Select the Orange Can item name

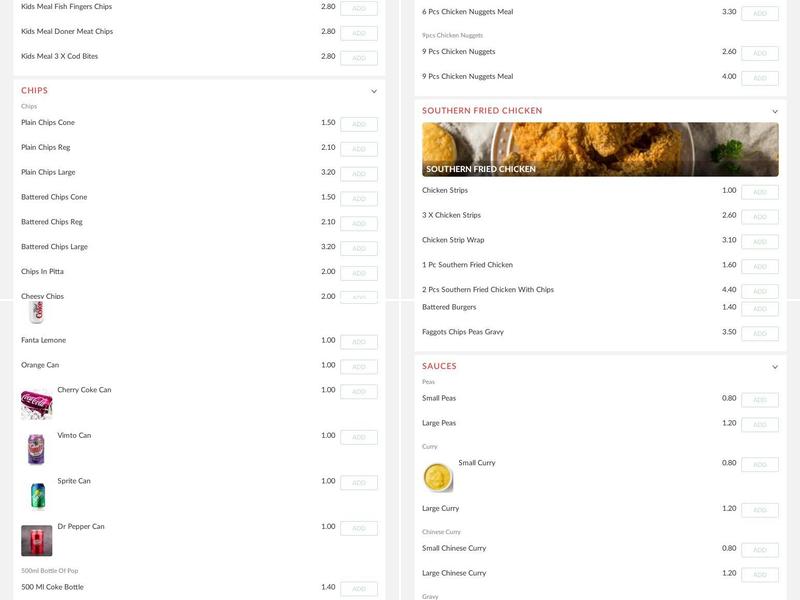click(40, 365)
